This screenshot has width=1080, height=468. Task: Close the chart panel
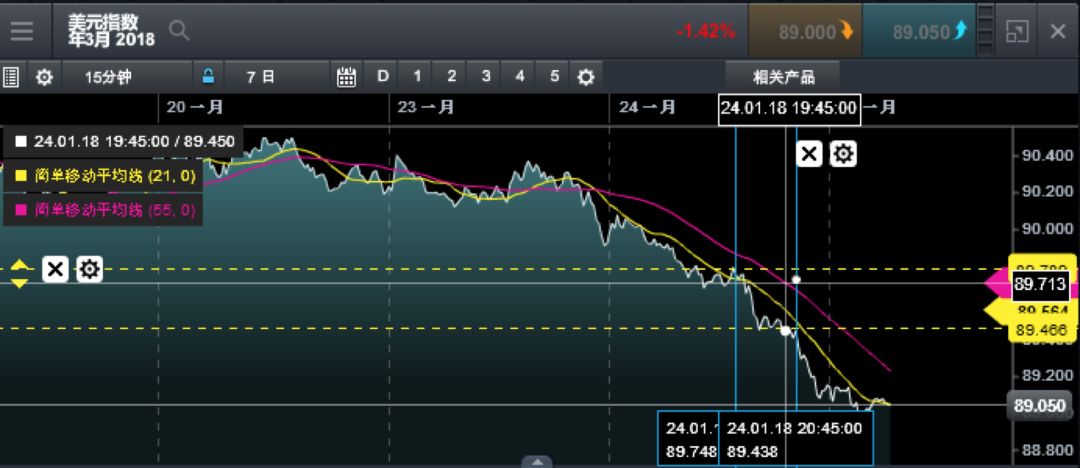[1058, 32]
